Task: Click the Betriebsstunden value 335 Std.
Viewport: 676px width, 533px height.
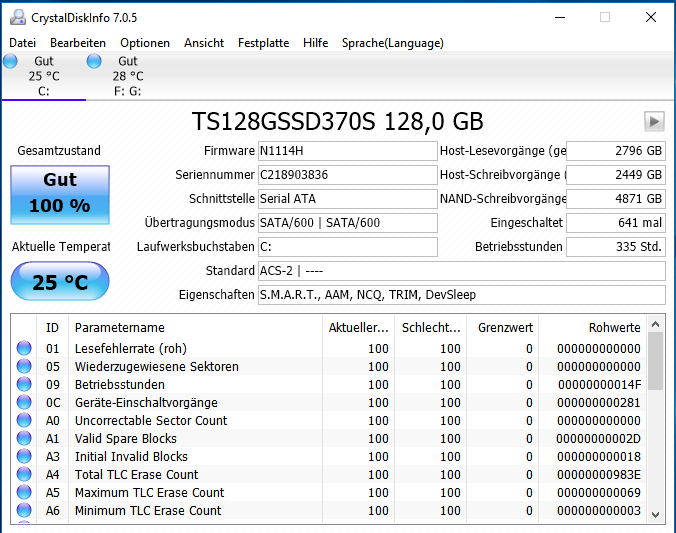Action: [x=616, y=247]
